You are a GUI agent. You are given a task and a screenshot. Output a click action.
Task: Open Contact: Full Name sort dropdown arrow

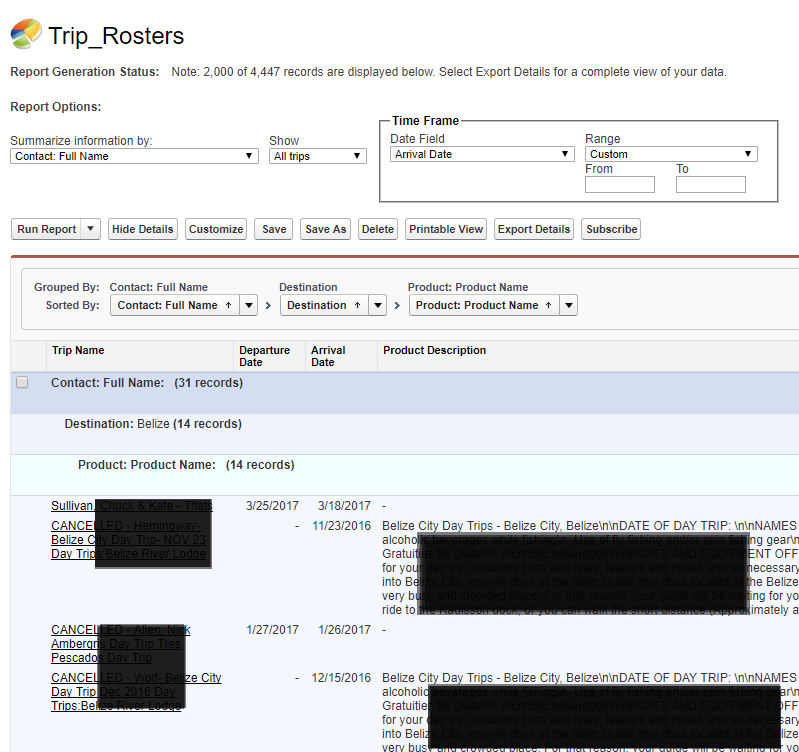(x=249, y=305)
